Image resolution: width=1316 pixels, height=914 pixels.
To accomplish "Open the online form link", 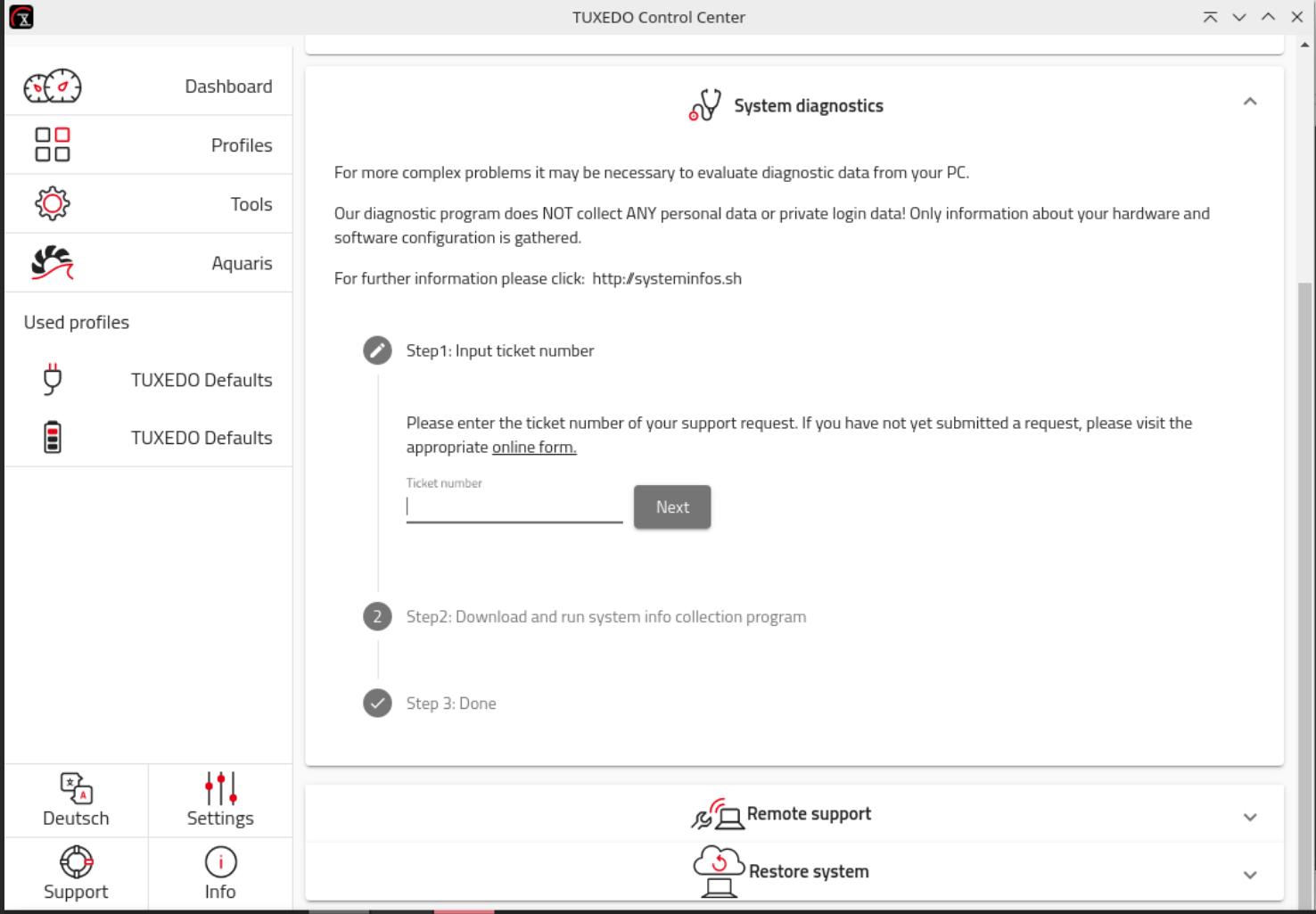I will point(534,447).
